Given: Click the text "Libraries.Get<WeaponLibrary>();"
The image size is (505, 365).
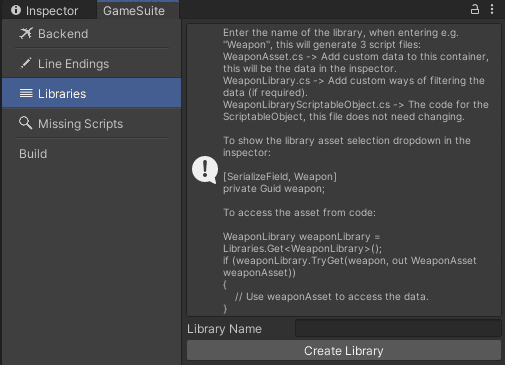Looking at the screenshot, I should pos(302,249).
